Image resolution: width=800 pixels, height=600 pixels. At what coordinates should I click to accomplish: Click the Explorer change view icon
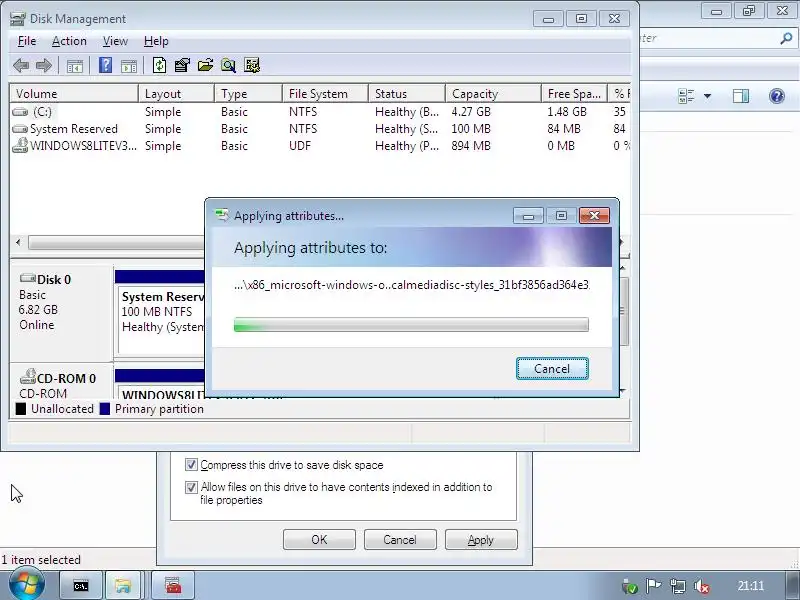point(686,96)
